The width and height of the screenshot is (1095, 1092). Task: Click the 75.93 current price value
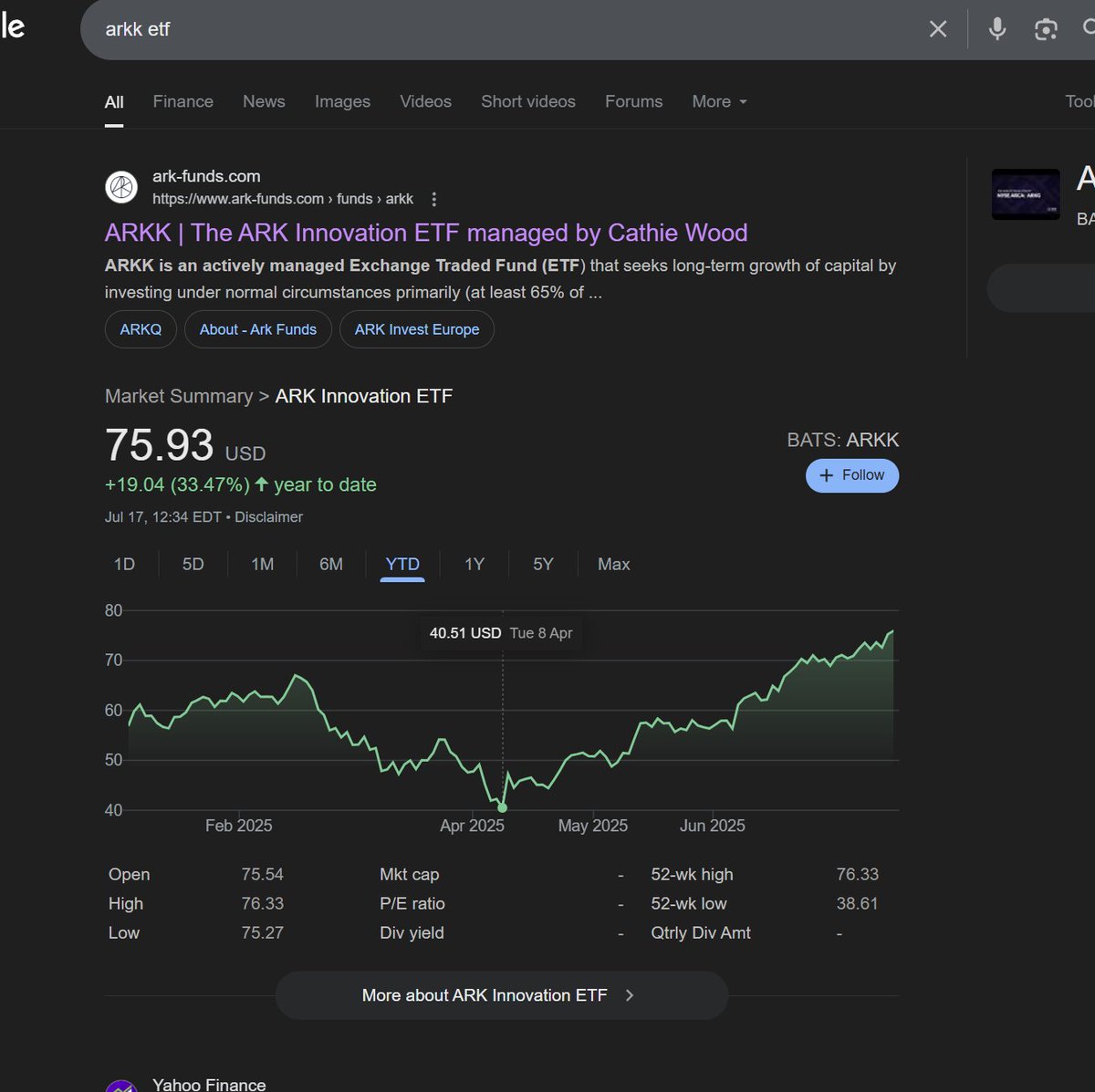pyautogui.click(x=160, y=446)
